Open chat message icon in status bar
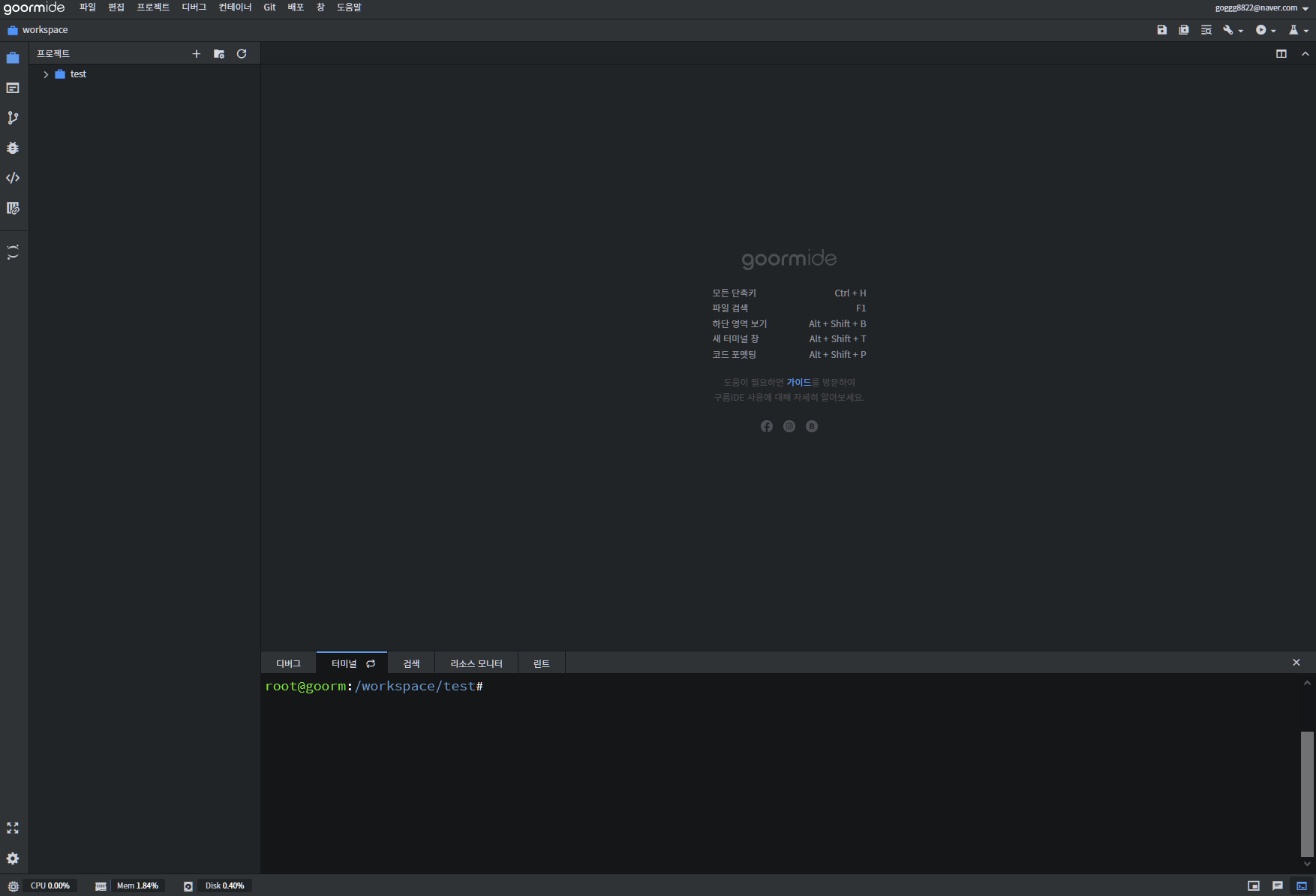 (x=1278, y=886)
